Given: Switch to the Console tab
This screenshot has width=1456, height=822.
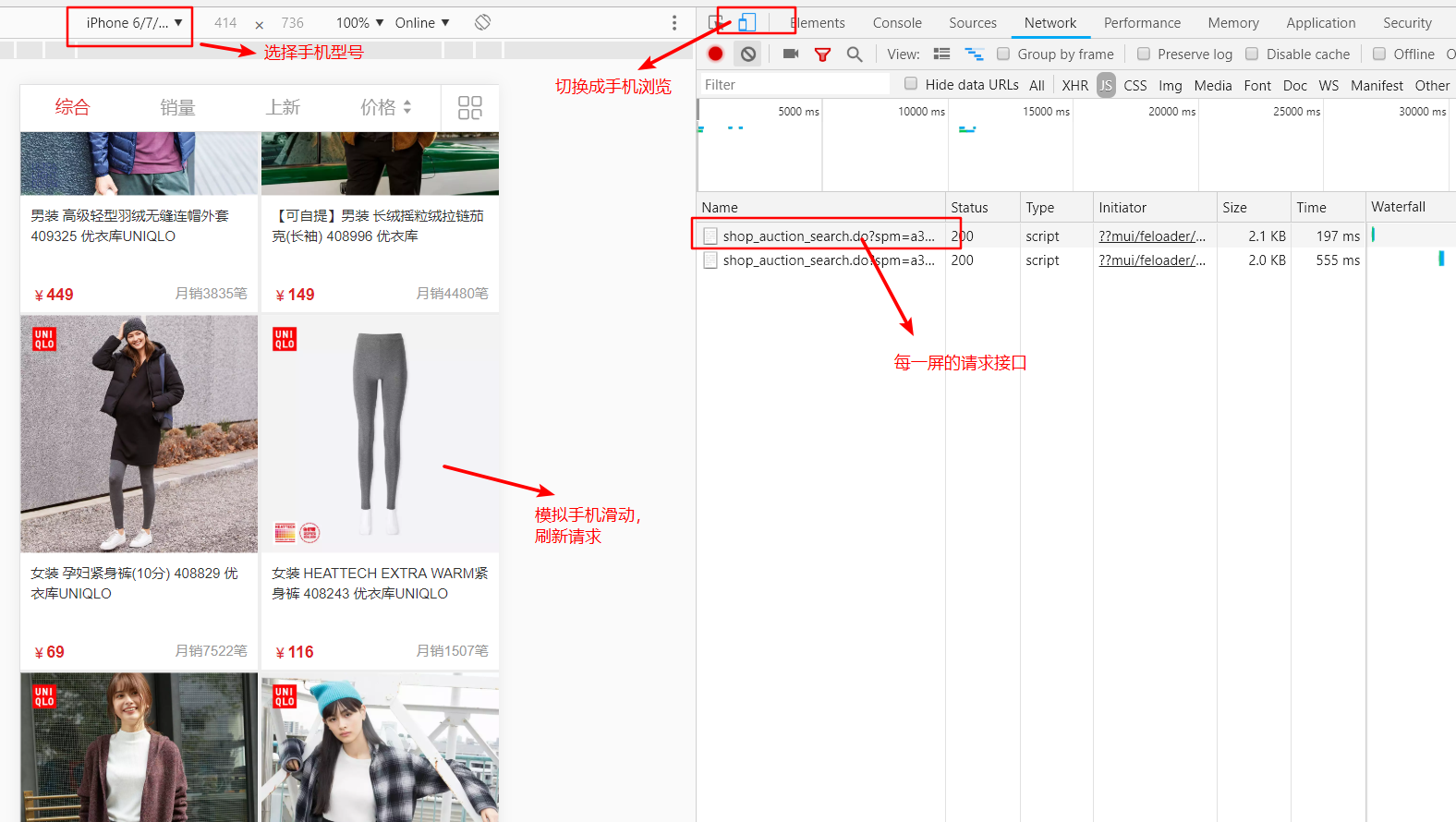Looking at the screenshot, I should (x=897, y=23).
